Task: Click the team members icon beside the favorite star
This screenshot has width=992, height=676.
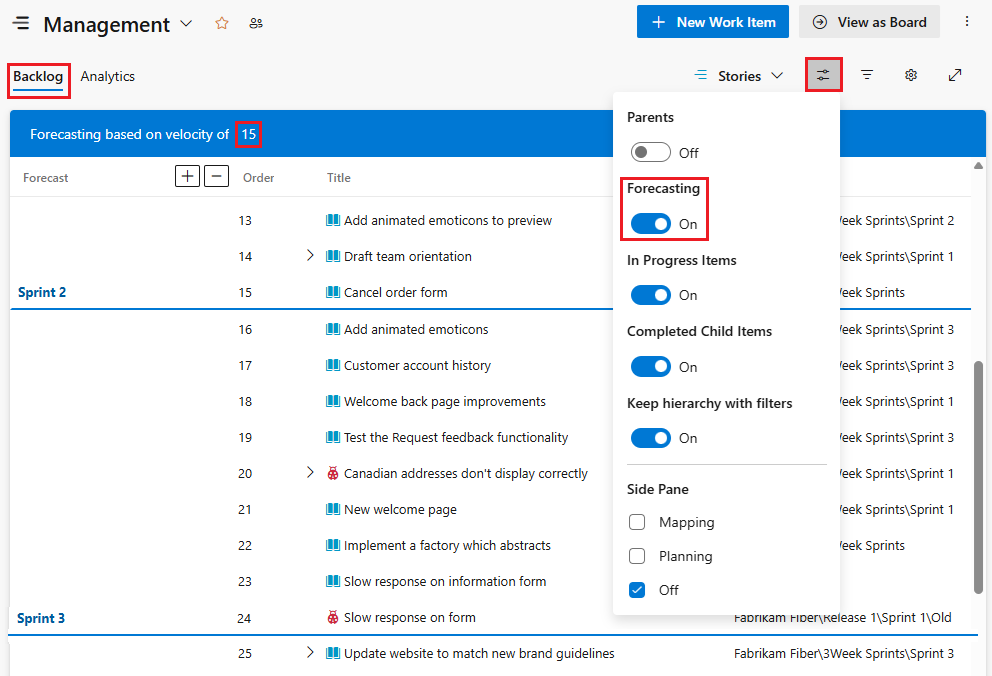Action: point(255,22)
